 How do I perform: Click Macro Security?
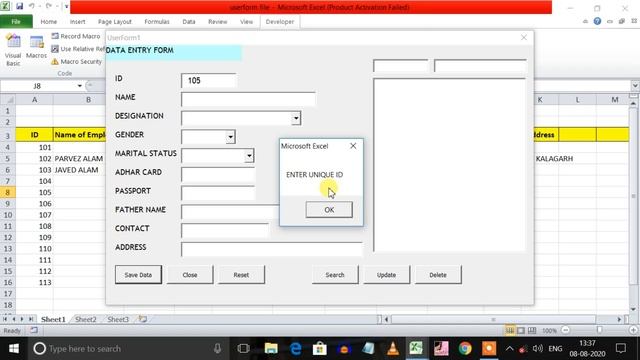(77, 62)
